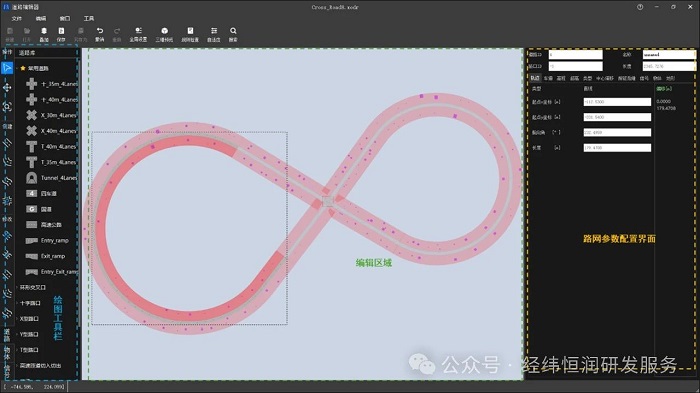
Task: Switch to the 中心偏移 tab in the parameter panel
Action: point(604,78)
